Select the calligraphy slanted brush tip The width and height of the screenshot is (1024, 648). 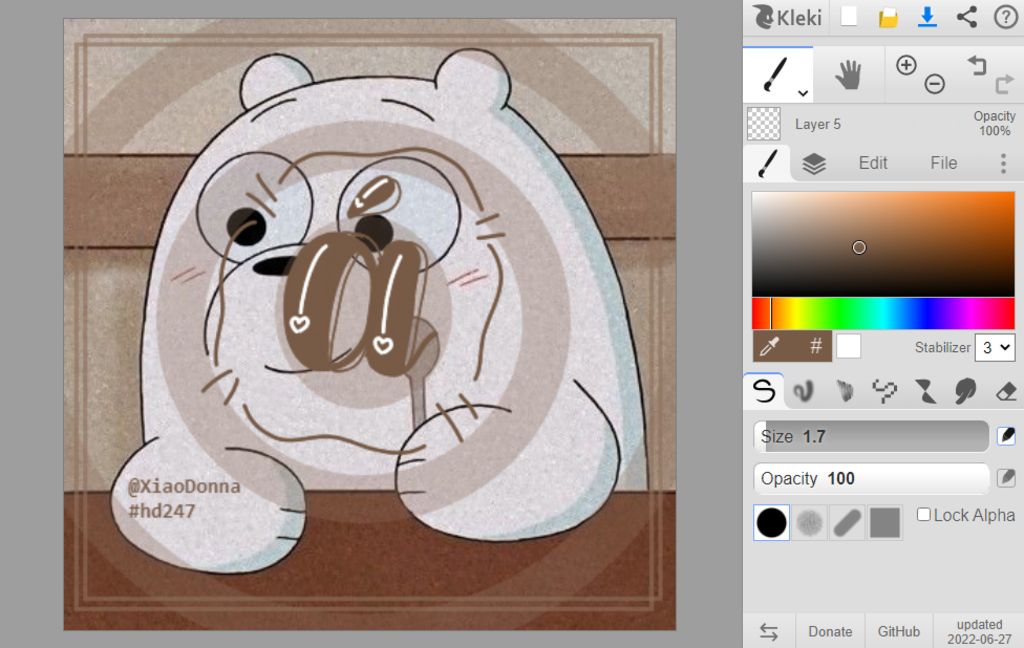[x=847, y=523]
